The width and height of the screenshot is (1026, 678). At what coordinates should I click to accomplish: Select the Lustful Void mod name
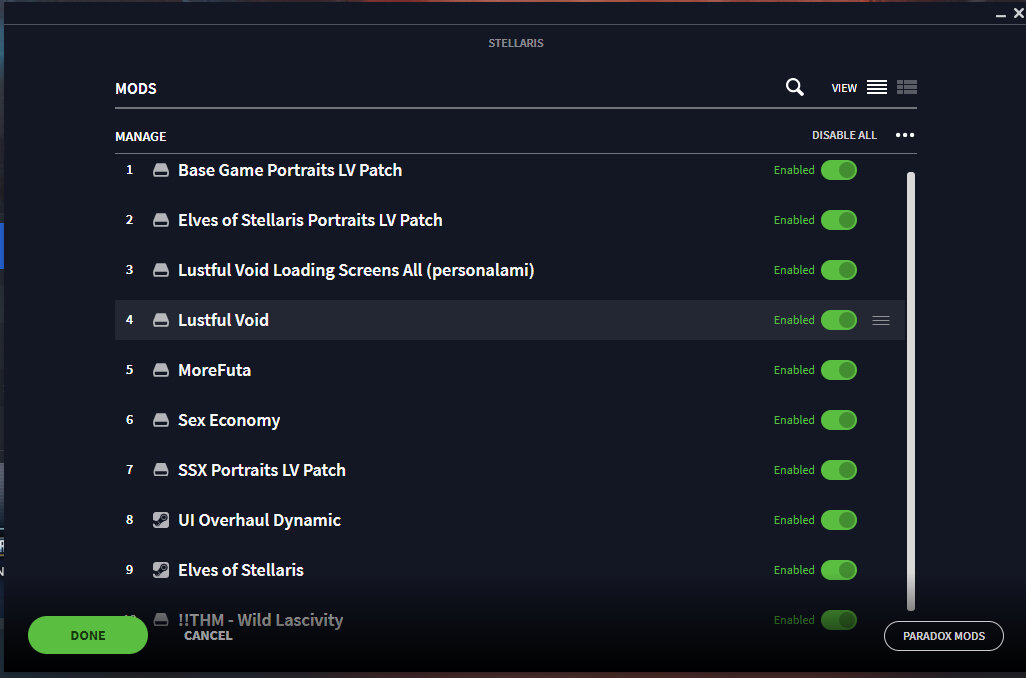223,320
